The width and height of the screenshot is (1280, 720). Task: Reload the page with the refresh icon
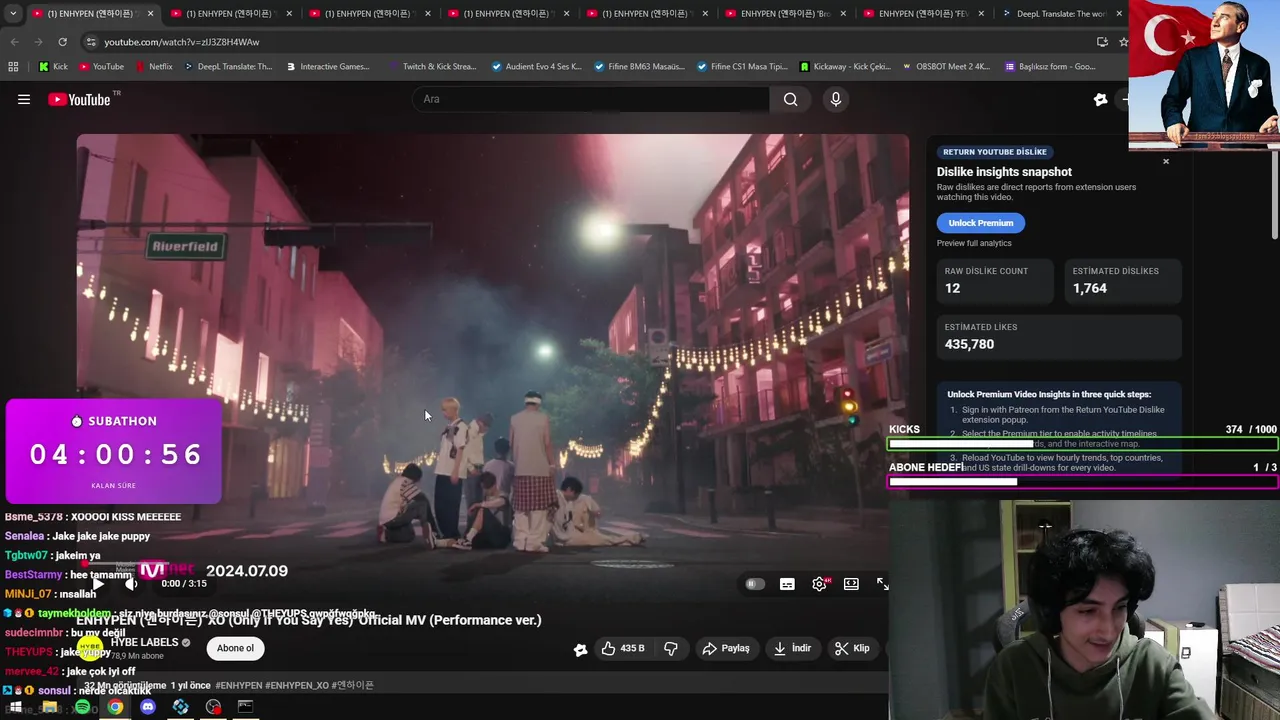[62, 42]
